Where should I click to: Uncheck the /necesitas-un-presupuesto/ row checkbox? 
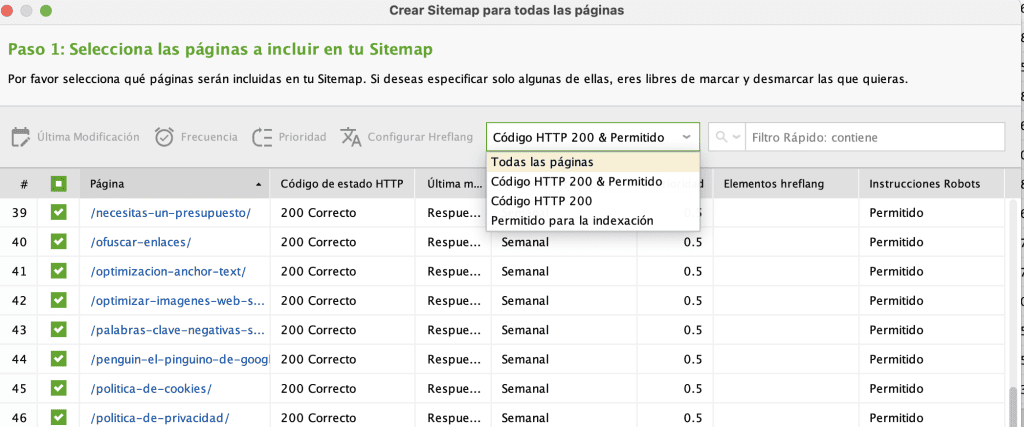(59, 213)
